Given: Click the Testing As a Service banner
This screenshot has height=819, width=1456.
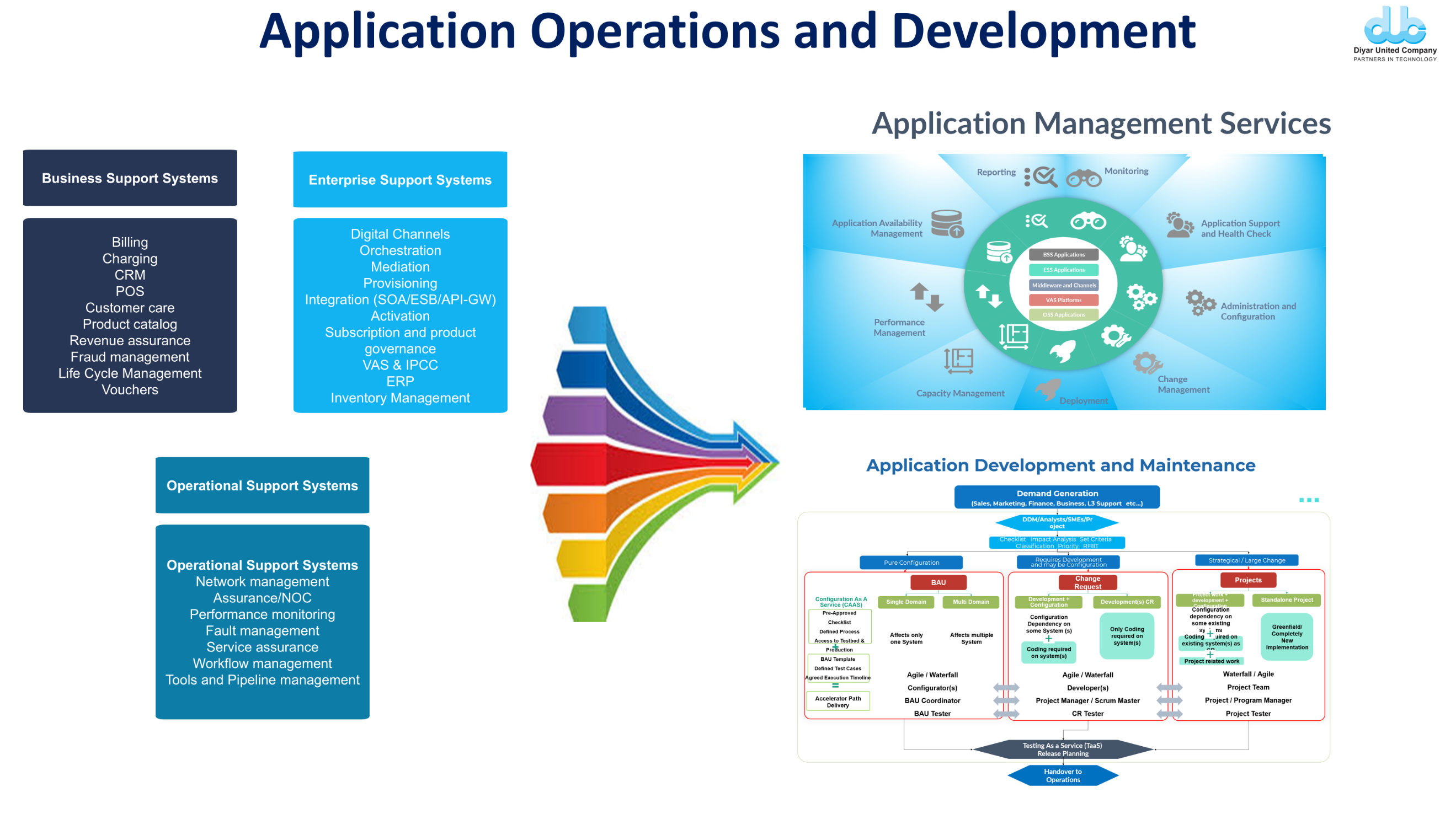Looking at the screenshot, I should (x=1062, y=749).
